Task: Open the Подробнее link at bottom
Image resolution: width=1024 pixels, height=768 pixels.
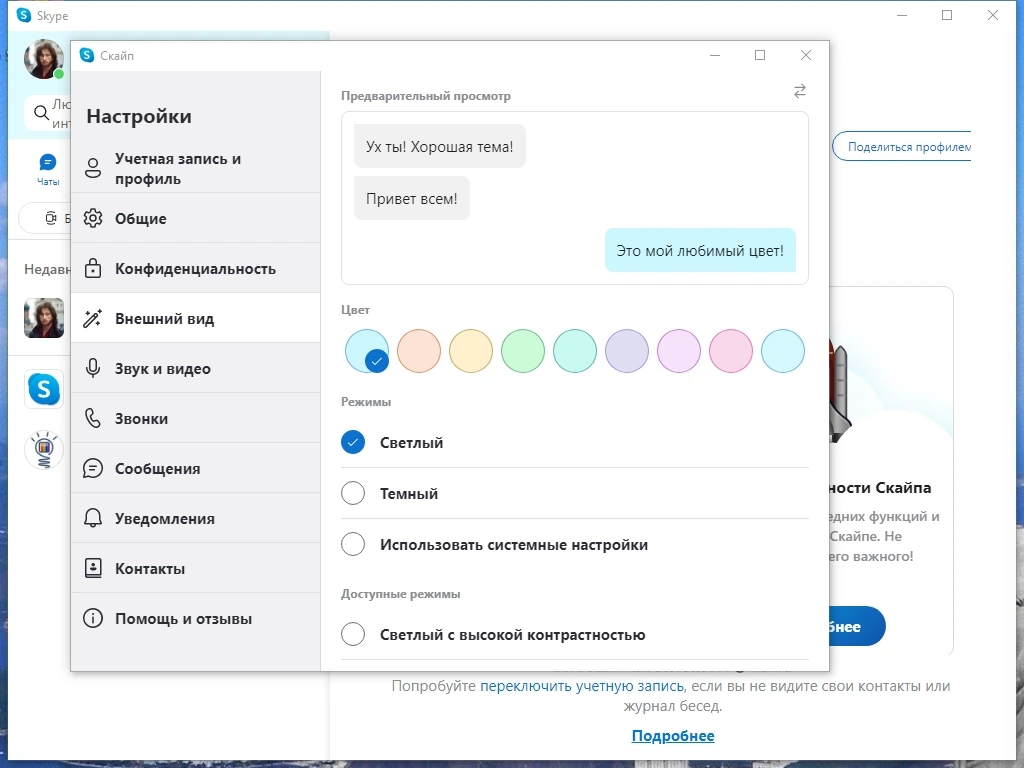Action: pos(673,735)
